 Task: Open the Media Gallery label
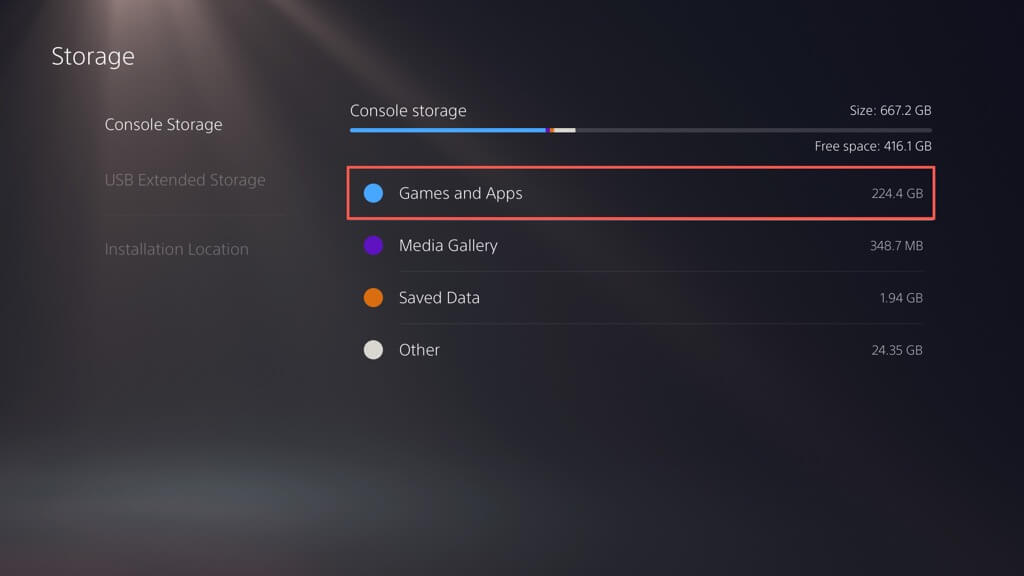click(447, 245)
